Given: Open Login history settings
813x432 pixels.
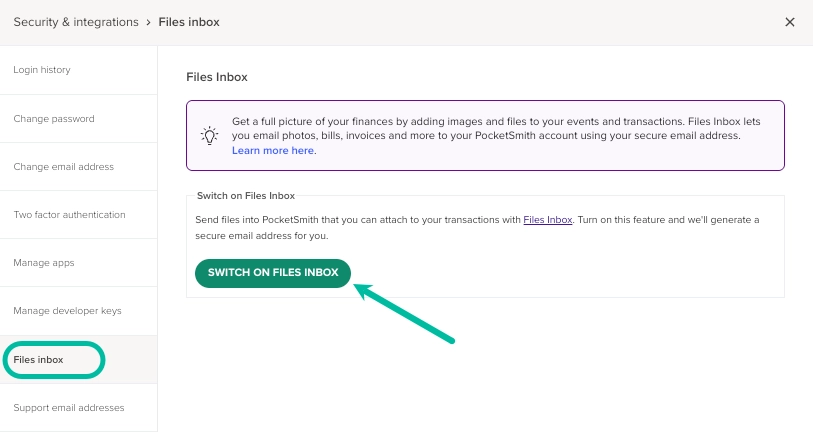Looking at the screenshot, I should (78, 69).
